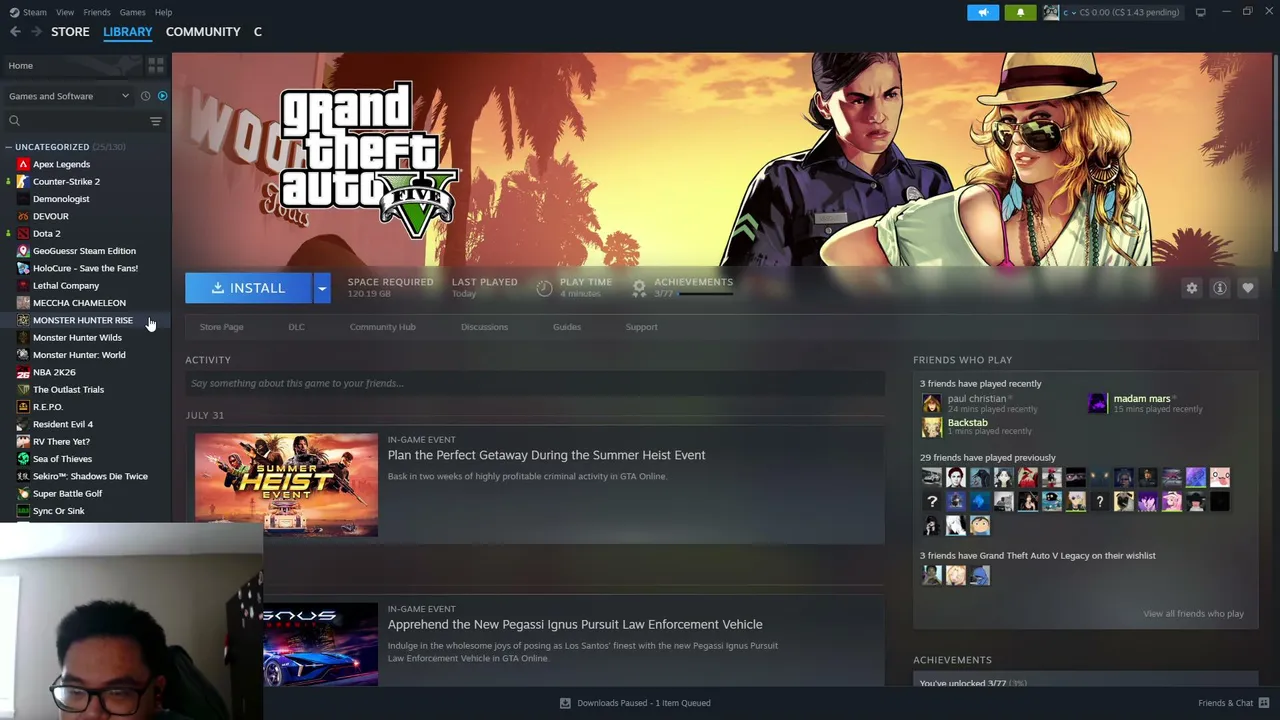Open the View menu
This screenshot has height=720, width=1280.
[65, 12]
